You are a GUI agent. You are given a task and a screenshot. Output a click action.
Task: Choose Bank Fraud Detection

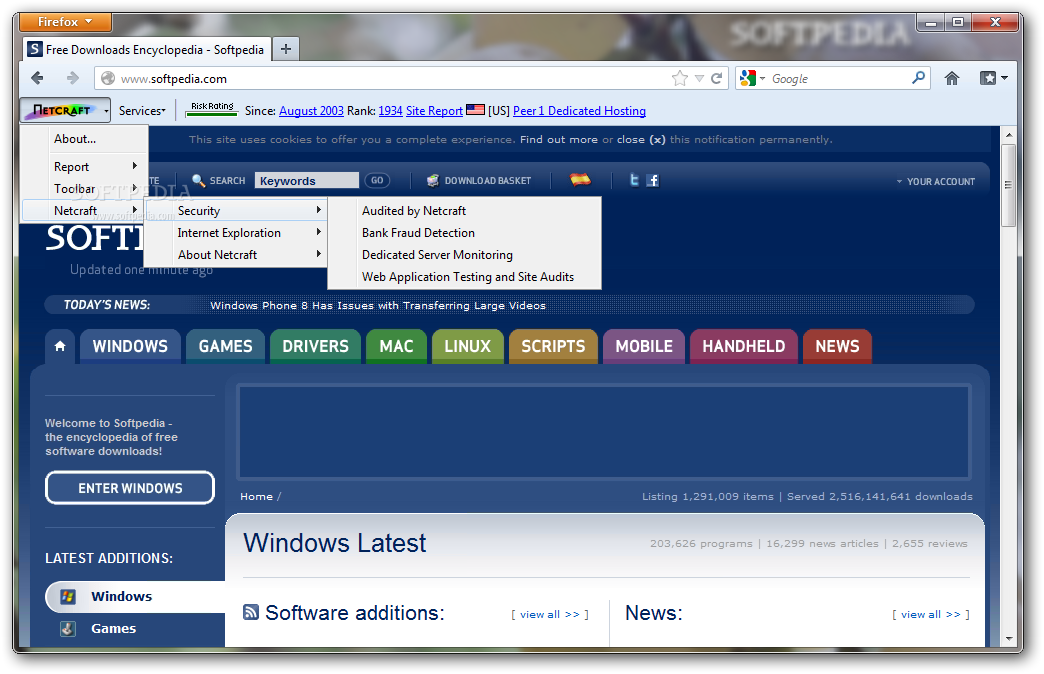point(465,232)
